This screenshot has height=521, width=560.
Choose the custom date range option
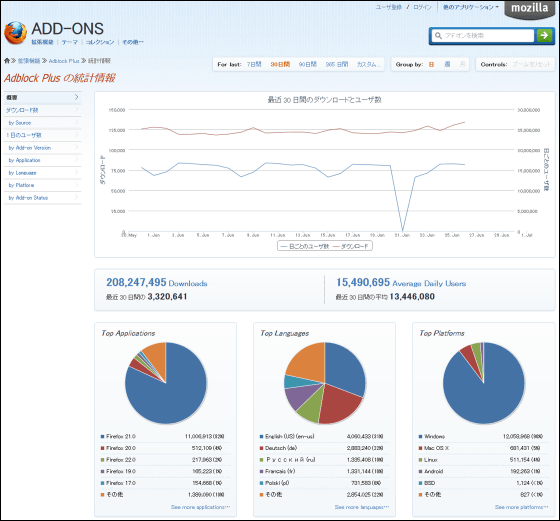(x=369, y=64)
